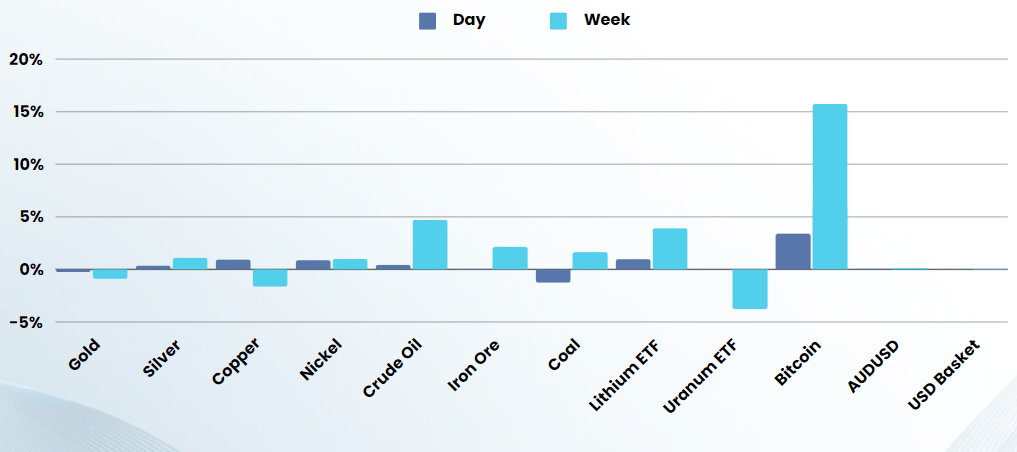This screenshot has width=1017, height=452.
Task: Click the Crude Oil weekly bar
Action: [430, 244]
